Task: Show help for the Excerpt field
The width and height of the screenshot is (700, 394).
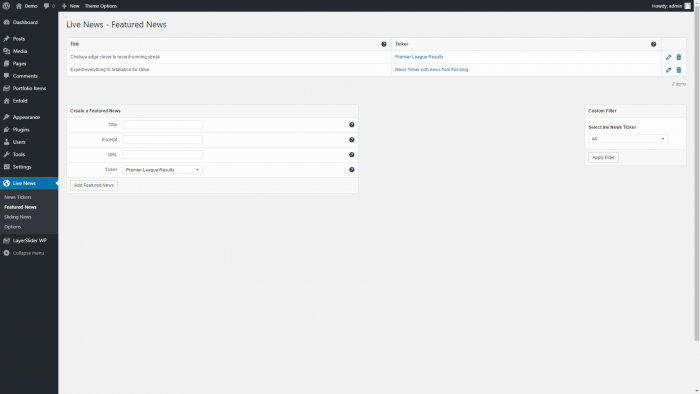Action: tap(352, 140)
